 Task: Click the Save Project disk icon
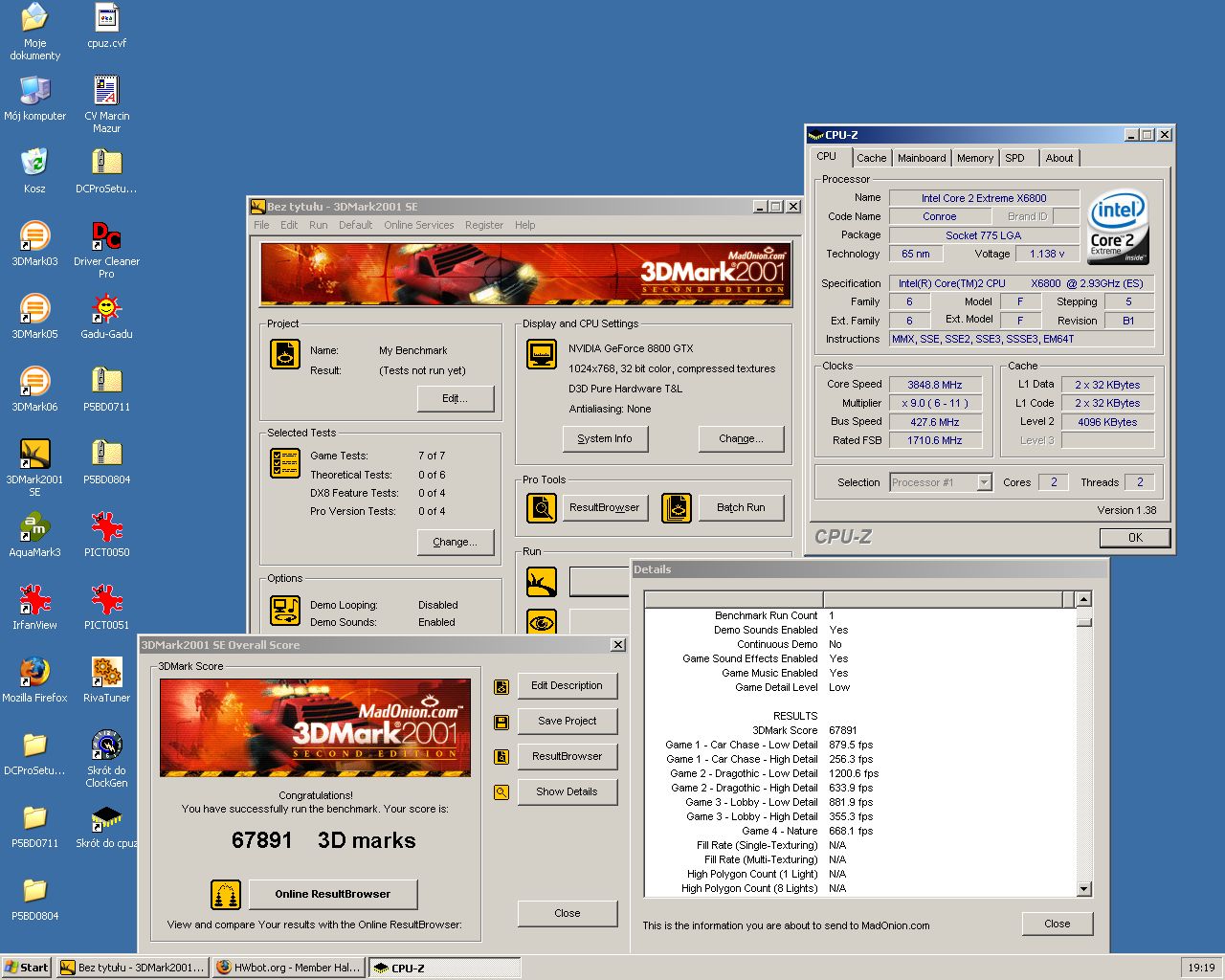click(501, 722)
